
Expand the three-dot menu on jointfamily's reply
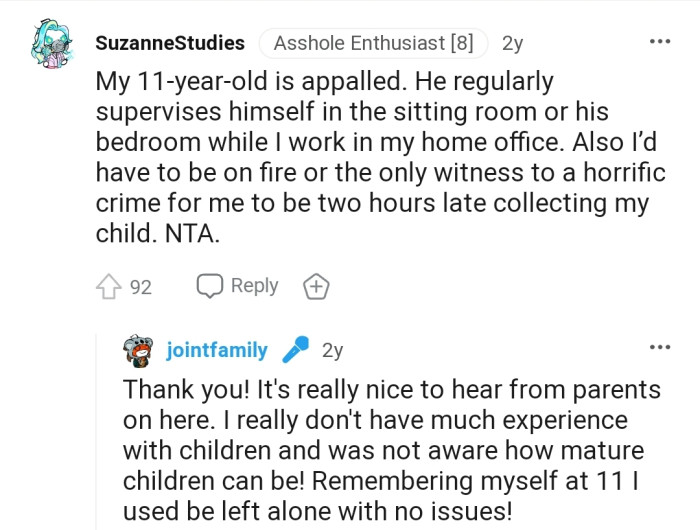[659, 348]
